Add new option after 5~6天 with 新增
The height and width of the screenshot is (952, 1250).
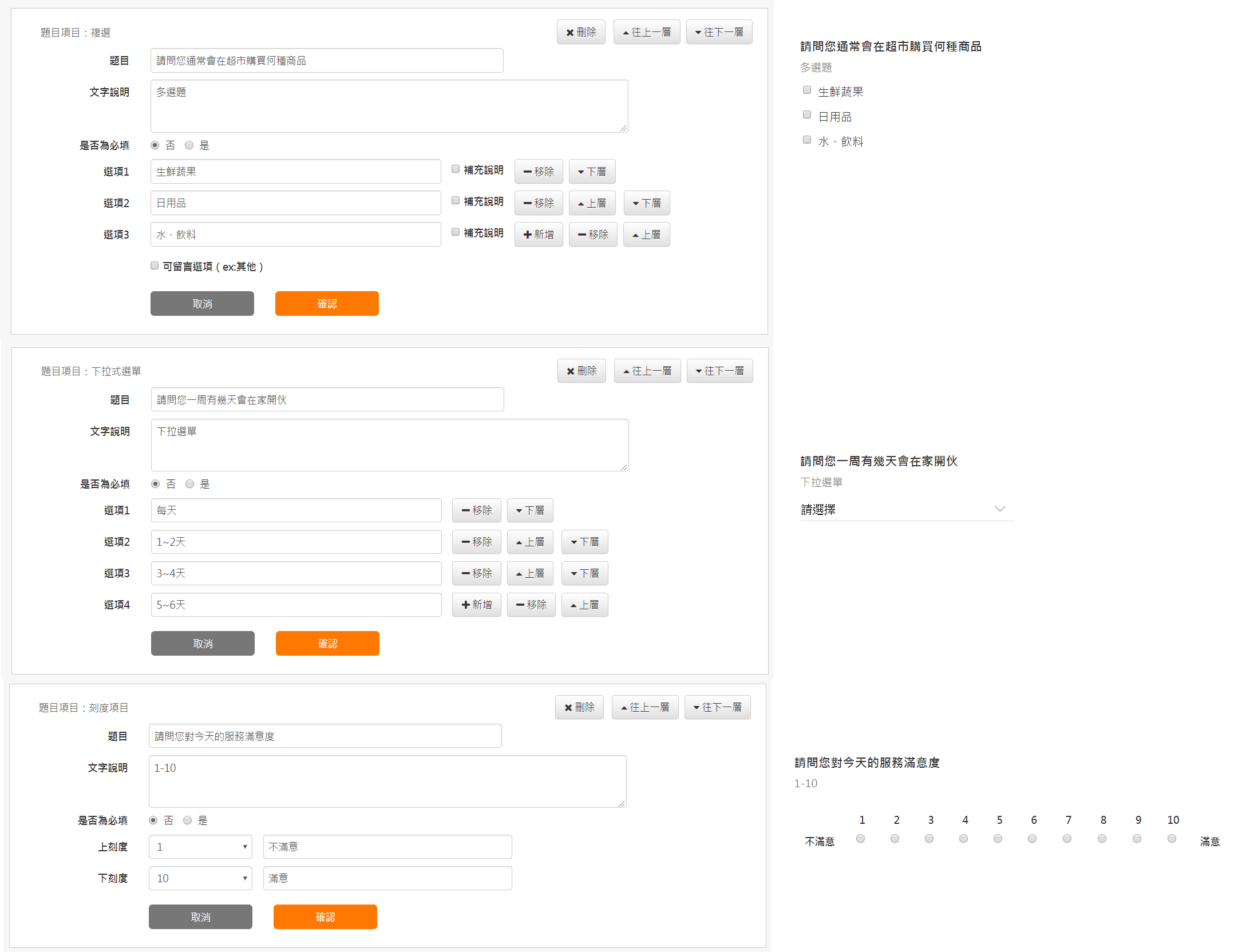[x=476, y=605]
